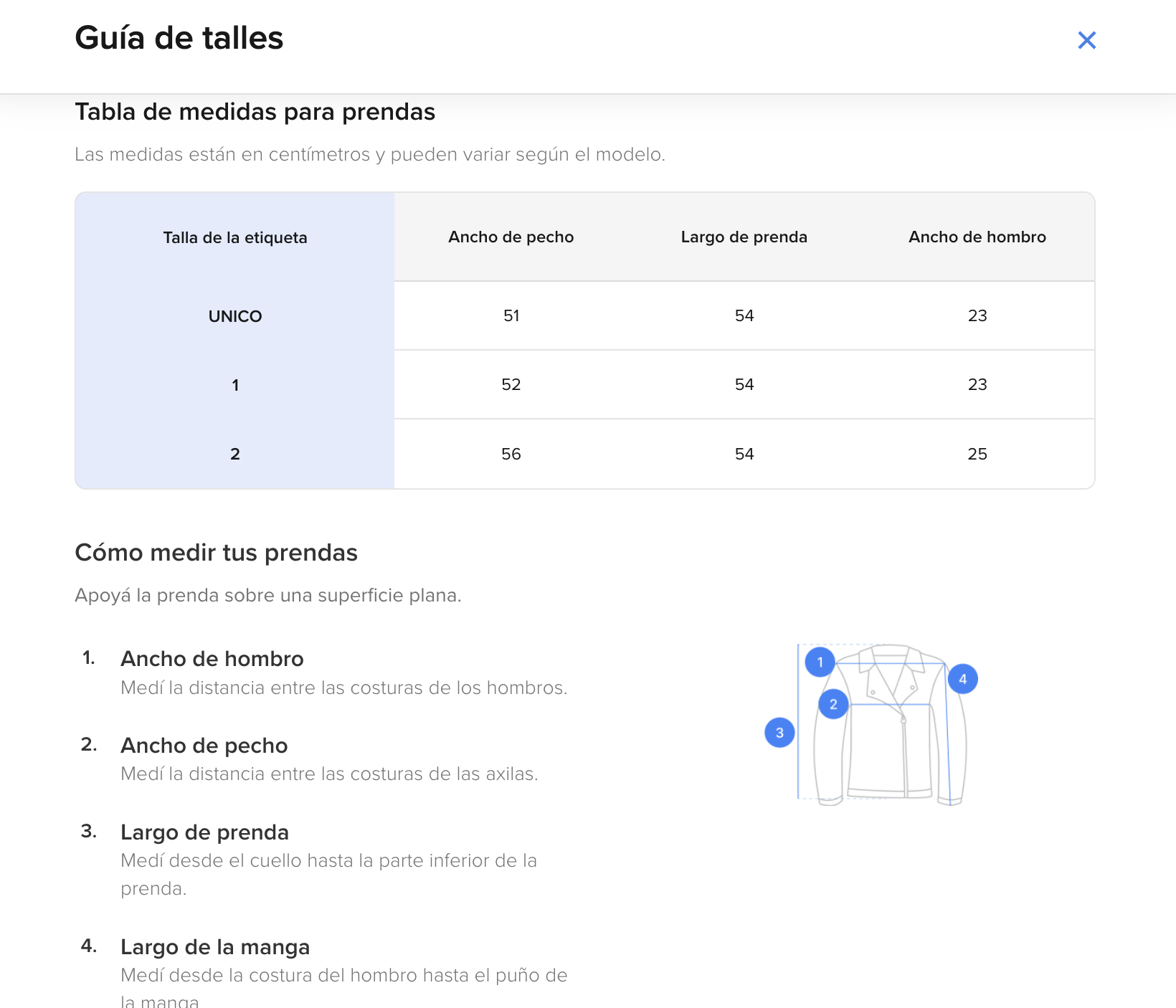
Task: Click step 4 Largo de la manga heading
Action: point(215,947)
